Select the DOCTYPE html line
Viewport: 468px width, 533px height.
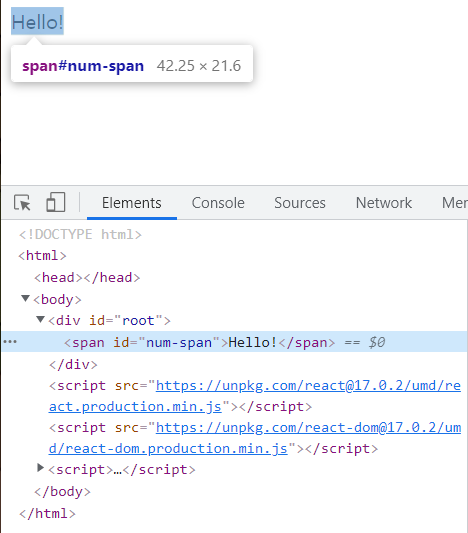pos(80,235)
